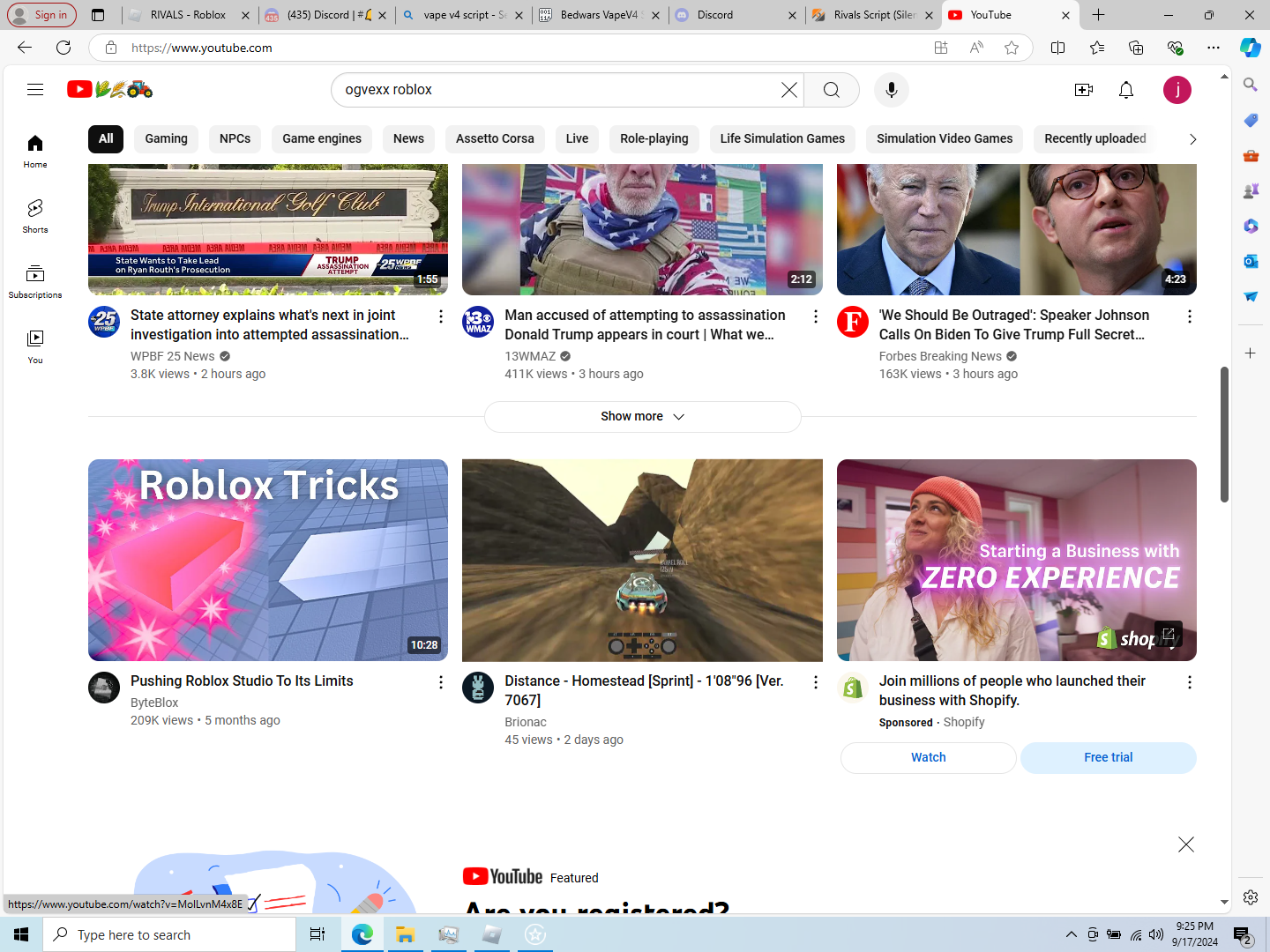The height and width of the screenshot is (952, 1270).
Task: Dismiss the Featured promo banner
Action: coord(1186,844)
